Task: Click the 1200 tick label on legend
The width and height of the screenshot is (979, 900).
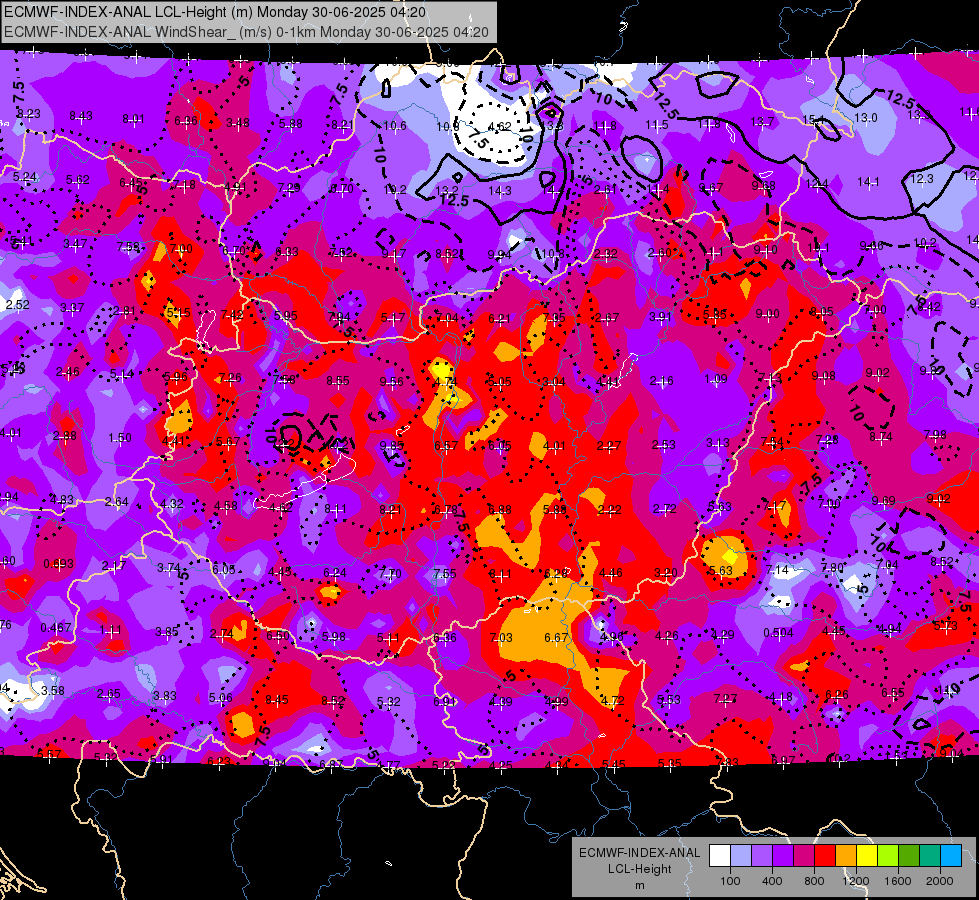Action: [856, 881]
